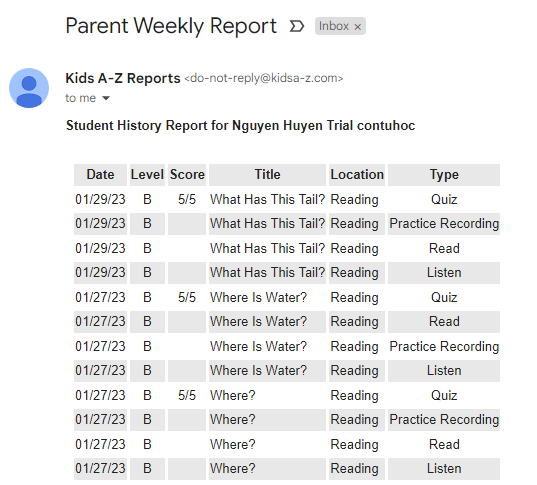Click the Type column header
The image size is (537, 485).
(444, 175)
